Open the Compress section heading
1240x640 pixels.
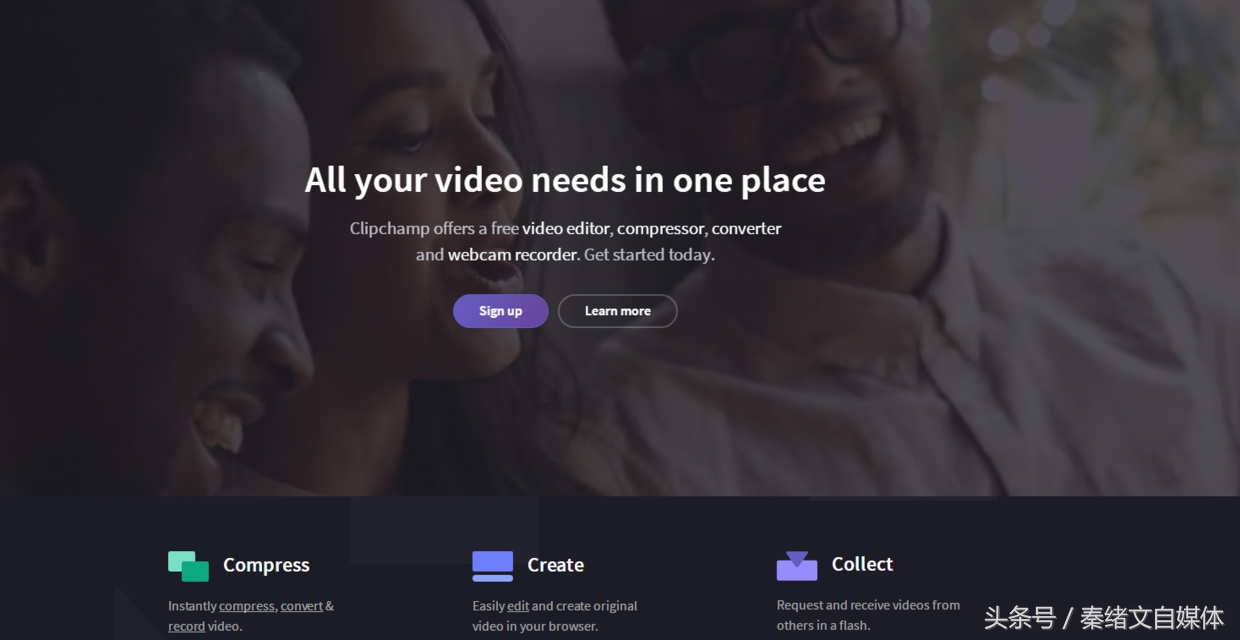[x=266, y=565]
